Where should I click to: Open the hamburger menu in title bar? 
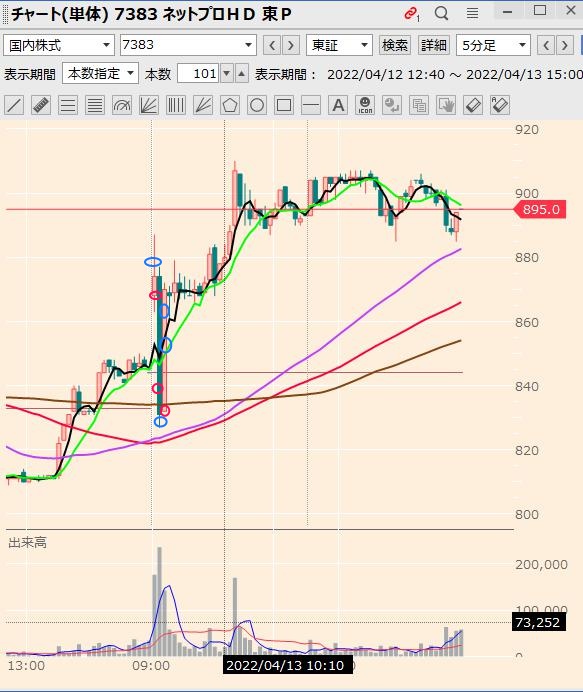[472, 13]
